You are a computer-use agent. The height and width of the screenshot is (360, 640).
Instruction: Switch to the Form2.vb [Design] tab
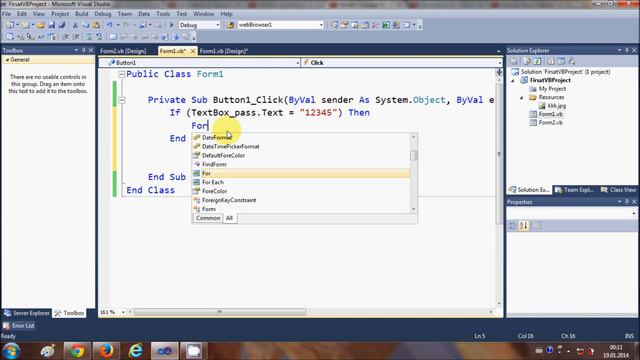pyautogui.click(x=123, y=51)
